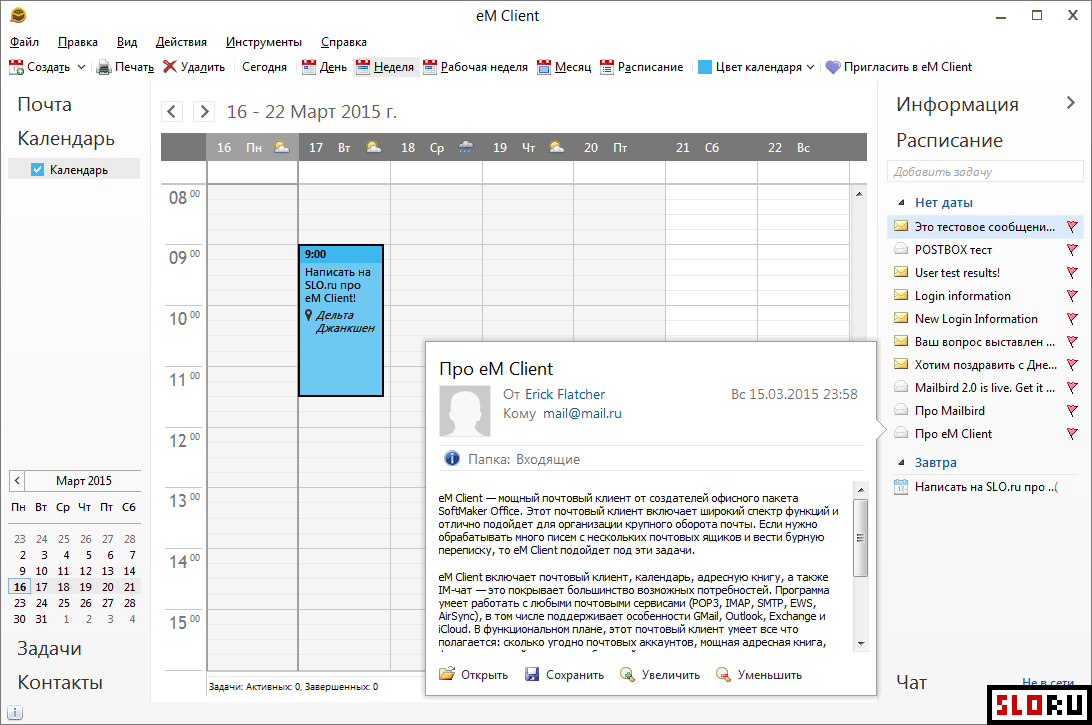Click sender Erick Flatcher link
This screenshot has width=1092, height=725.
[565, 394]
